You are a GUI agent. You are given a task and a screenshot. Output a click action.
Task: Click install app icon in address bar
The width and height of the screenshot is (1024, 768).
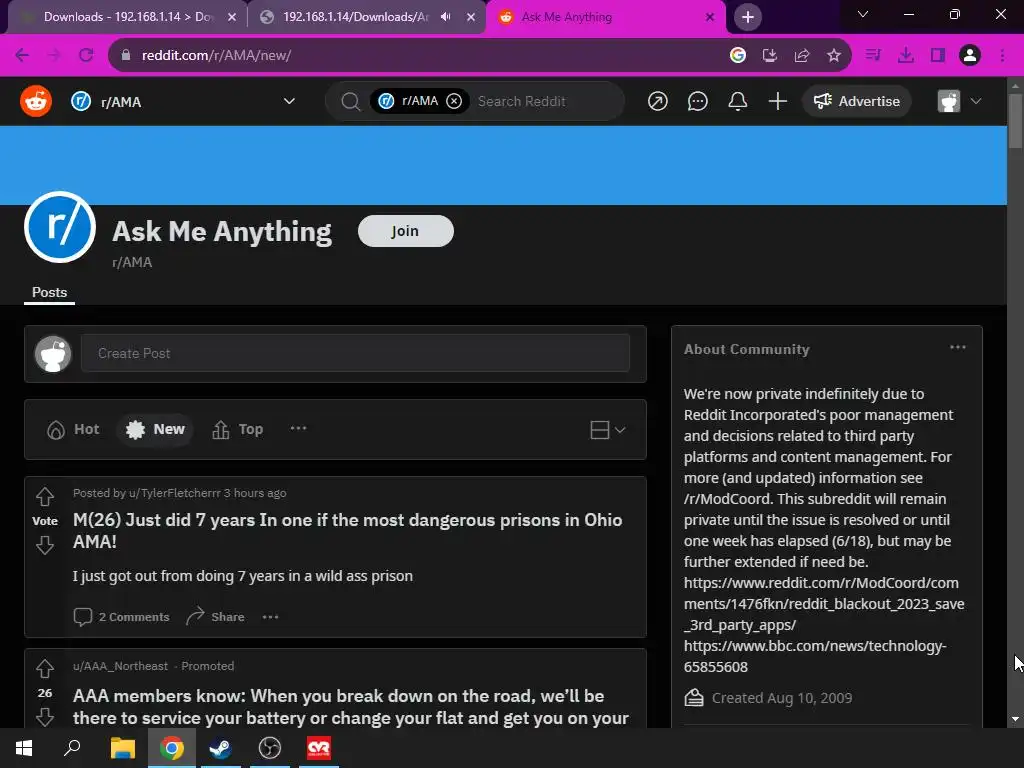pos(770,56)
